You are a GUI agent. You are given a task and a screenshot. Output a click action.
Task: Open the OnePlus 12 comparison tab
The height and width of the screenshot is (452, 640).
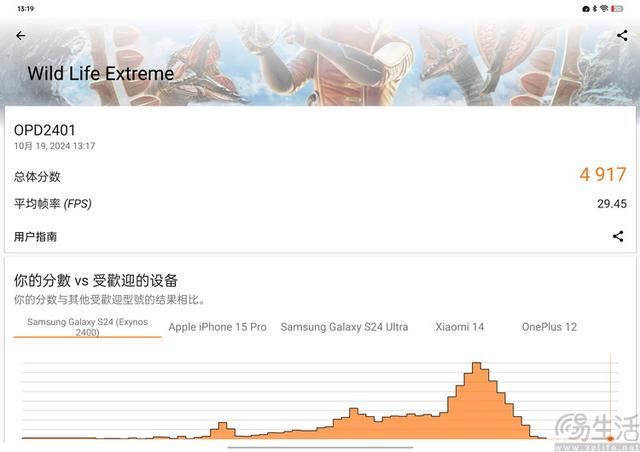point(549,327)
